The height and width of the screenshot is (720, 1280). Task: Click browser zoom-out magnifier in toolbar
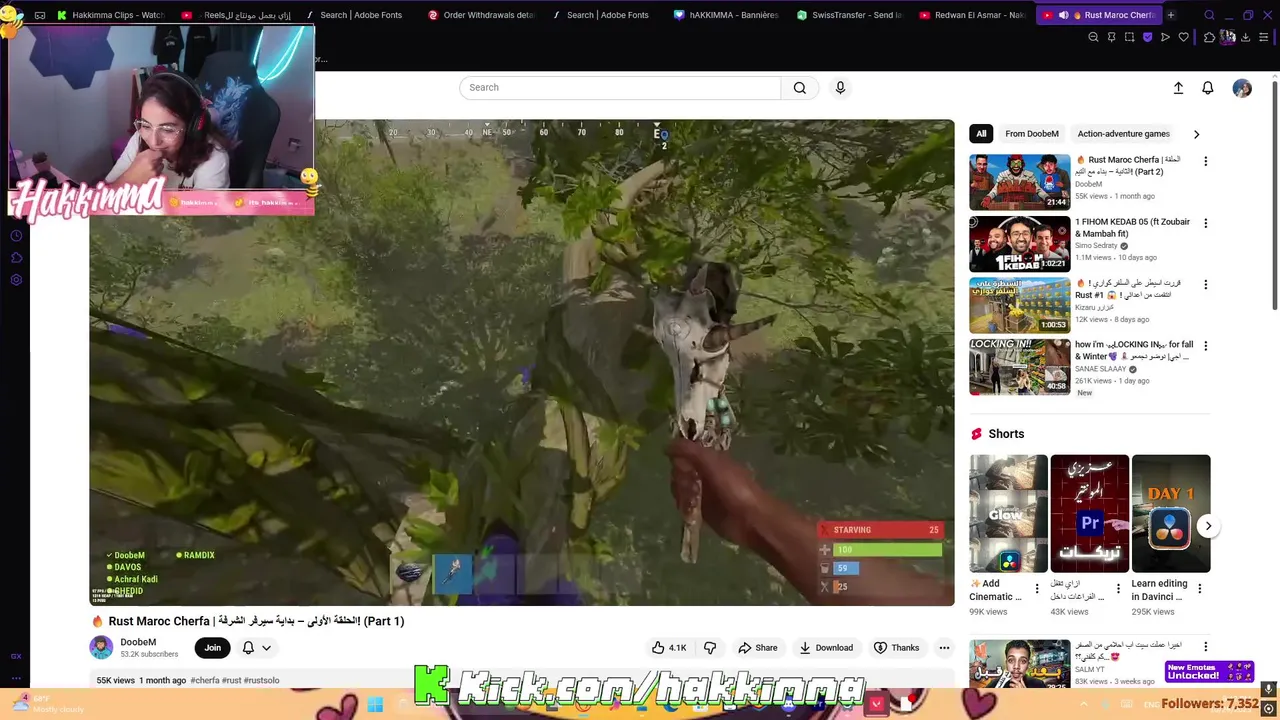pyautogui.click(x=1093, y=37)
